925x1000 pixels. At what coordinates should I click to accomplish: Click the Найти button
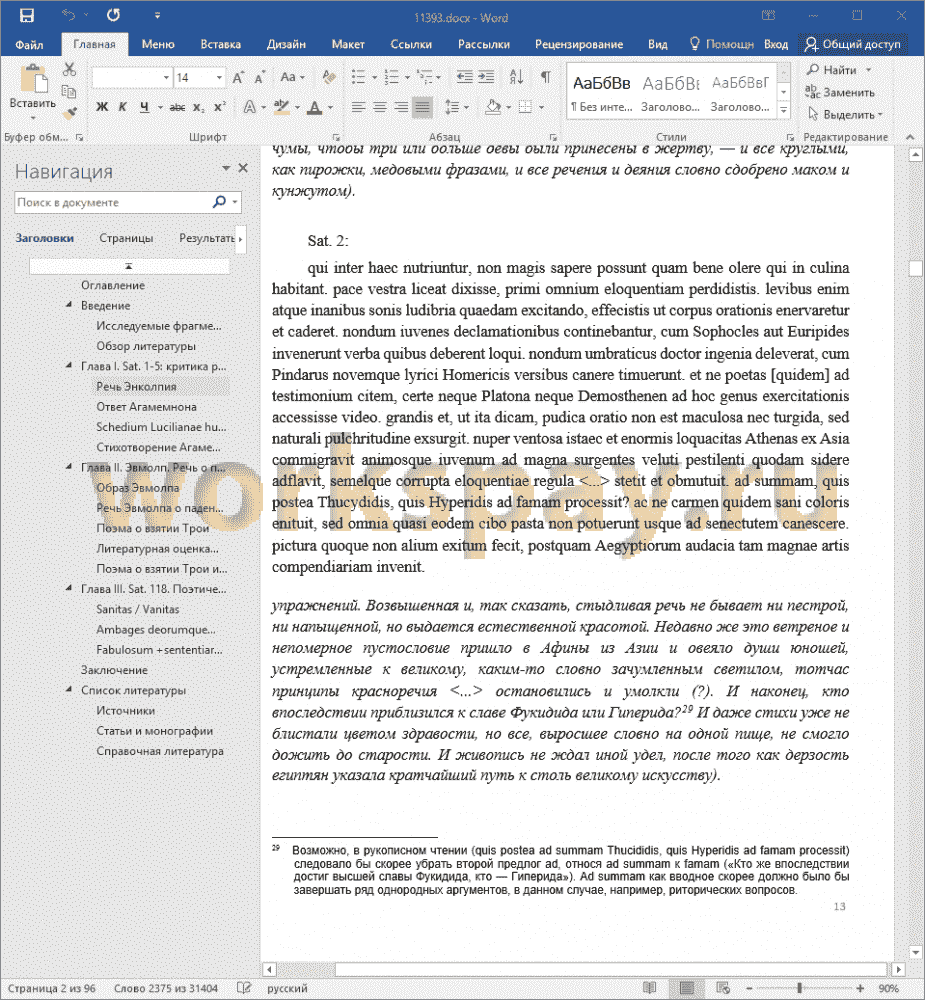click(840, 70)
